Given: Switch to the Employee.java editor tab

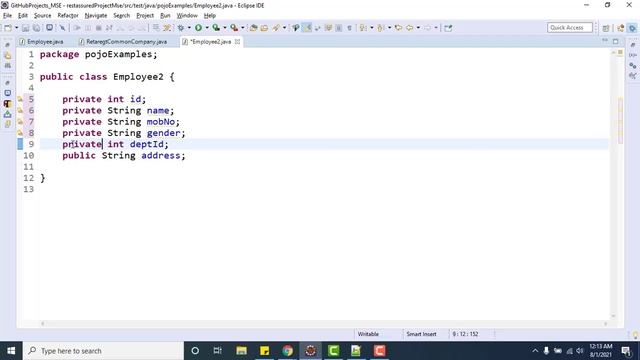Looking at the screenshot, I should pyautogui.click(x=42, y=42).
